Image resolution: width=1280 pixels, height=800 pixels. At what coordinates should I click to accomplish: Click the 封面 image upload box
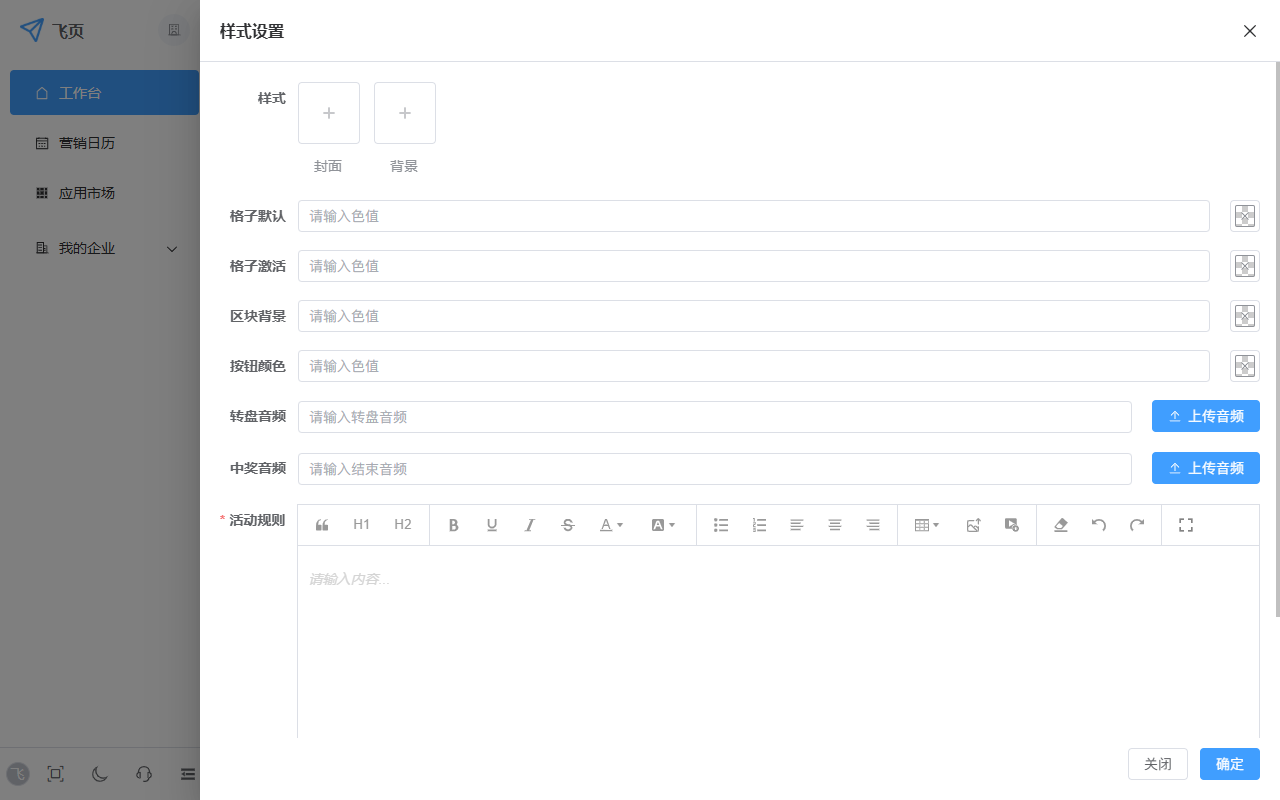pyautogui.click(x=329, y=113)
